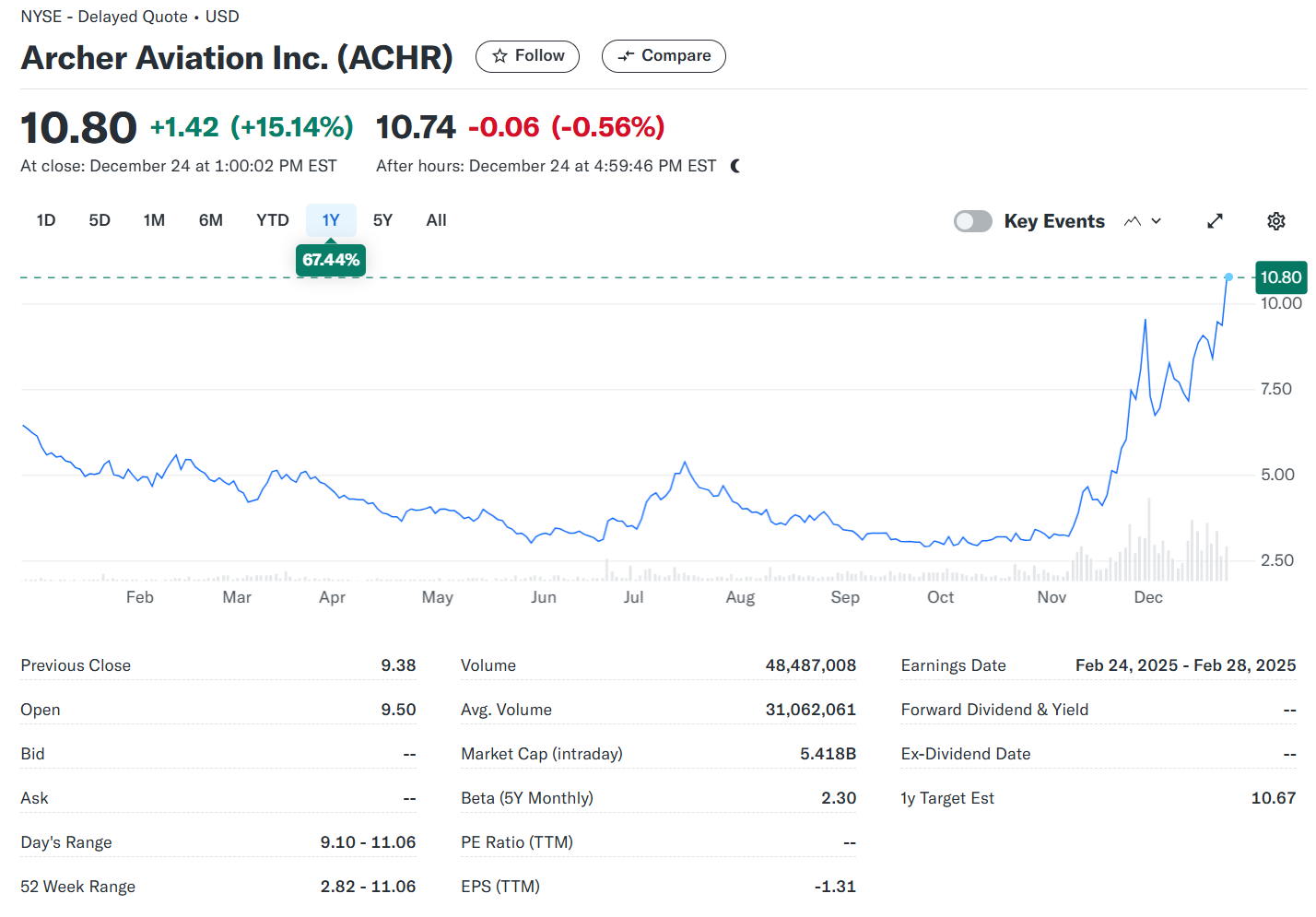
Task: Click the star icon in Follow button
Action: coord(499,56)
